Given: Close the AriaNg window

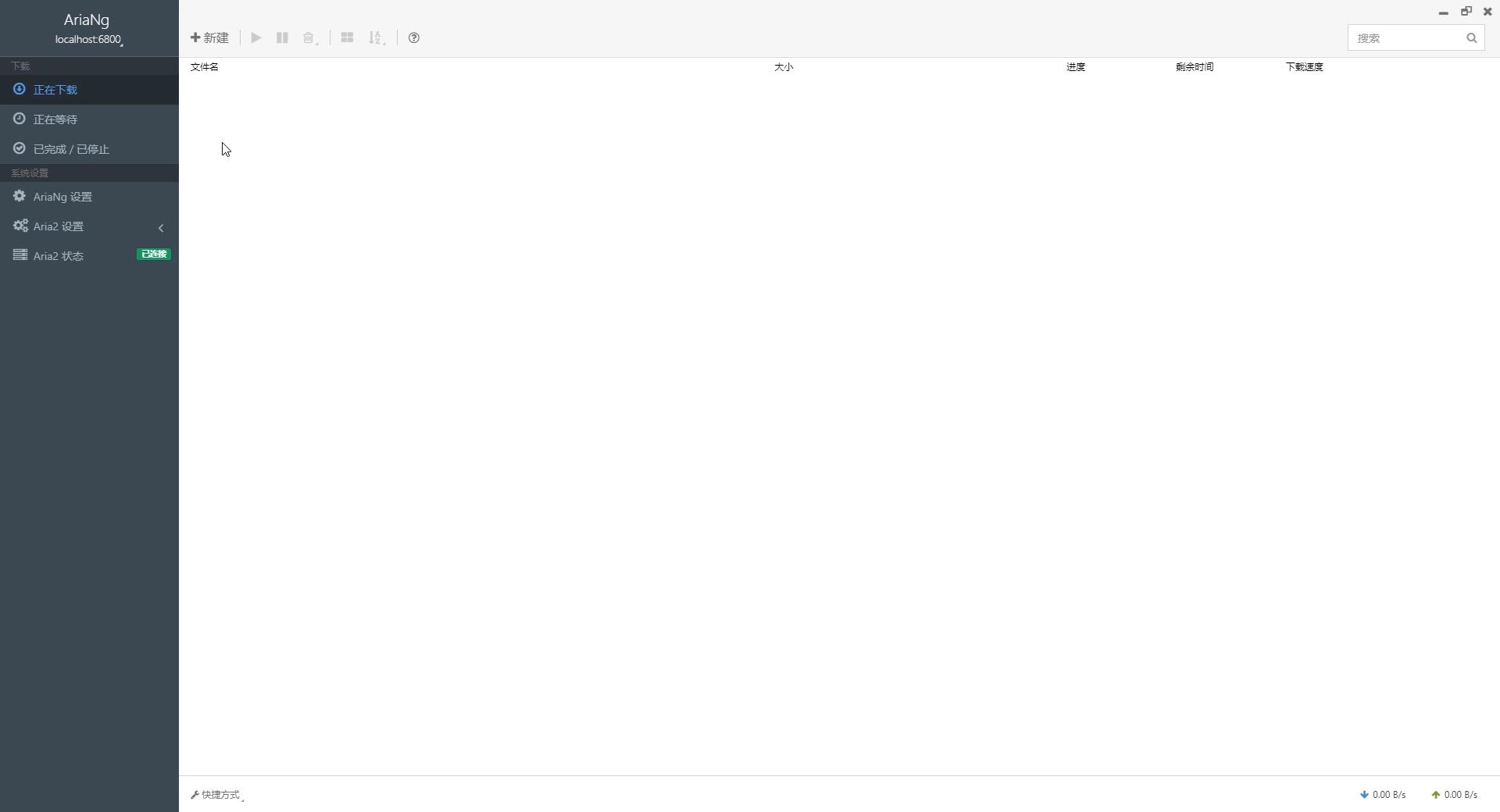Looking at the screenshot, I should coord(1487,12).
